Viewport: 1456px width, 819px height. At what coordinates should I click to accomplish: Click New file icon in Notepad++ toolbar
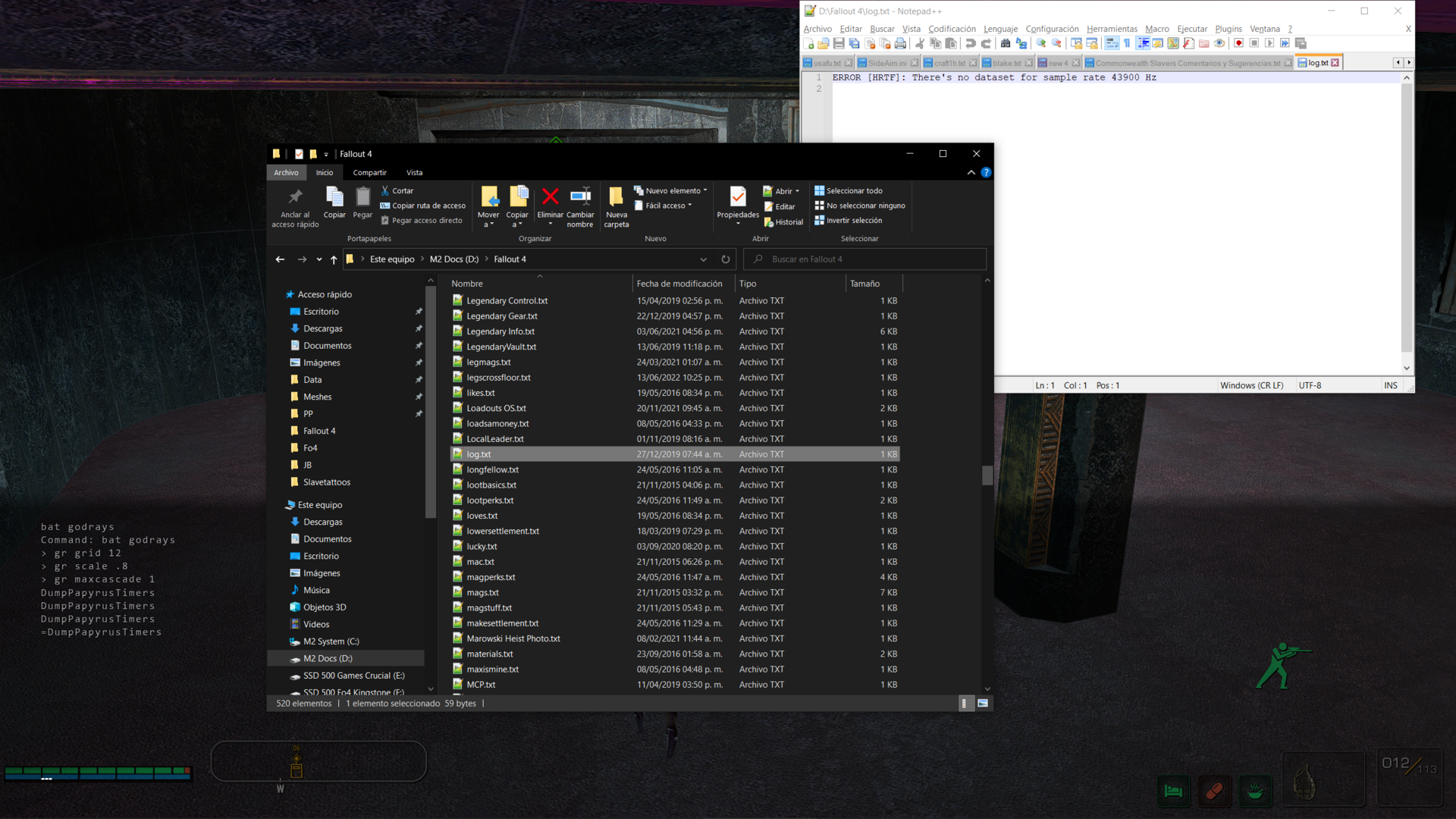[809, 43]
